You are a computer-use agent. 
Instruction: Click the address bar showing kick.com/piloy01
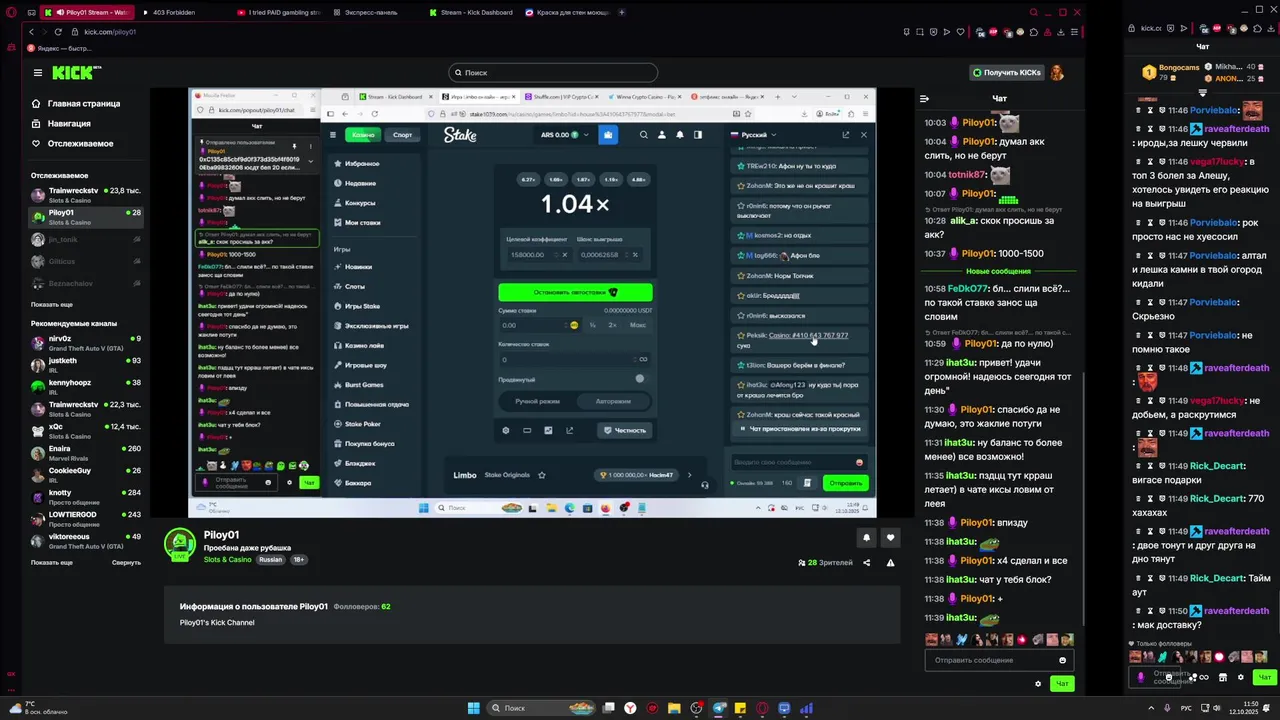(x=110, y=32)
